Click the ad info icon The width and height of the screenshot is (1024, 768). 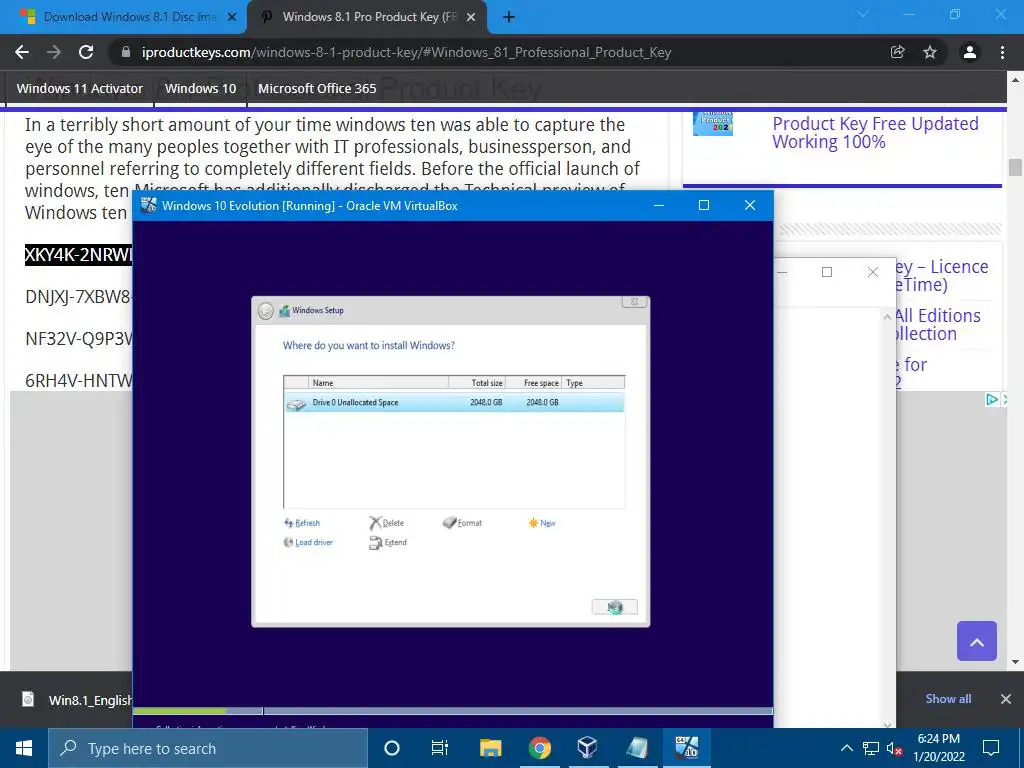tap(991, 399)
